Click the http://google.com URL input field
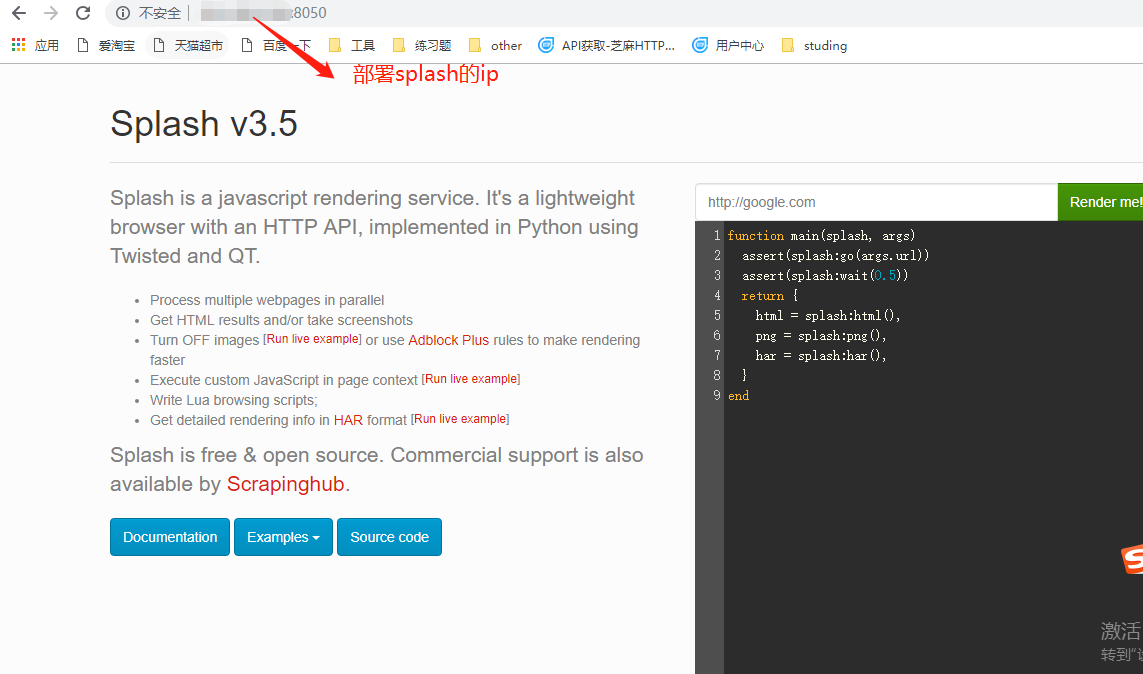The height and width of the screenshot is (674, 1143). click(876, 202)
